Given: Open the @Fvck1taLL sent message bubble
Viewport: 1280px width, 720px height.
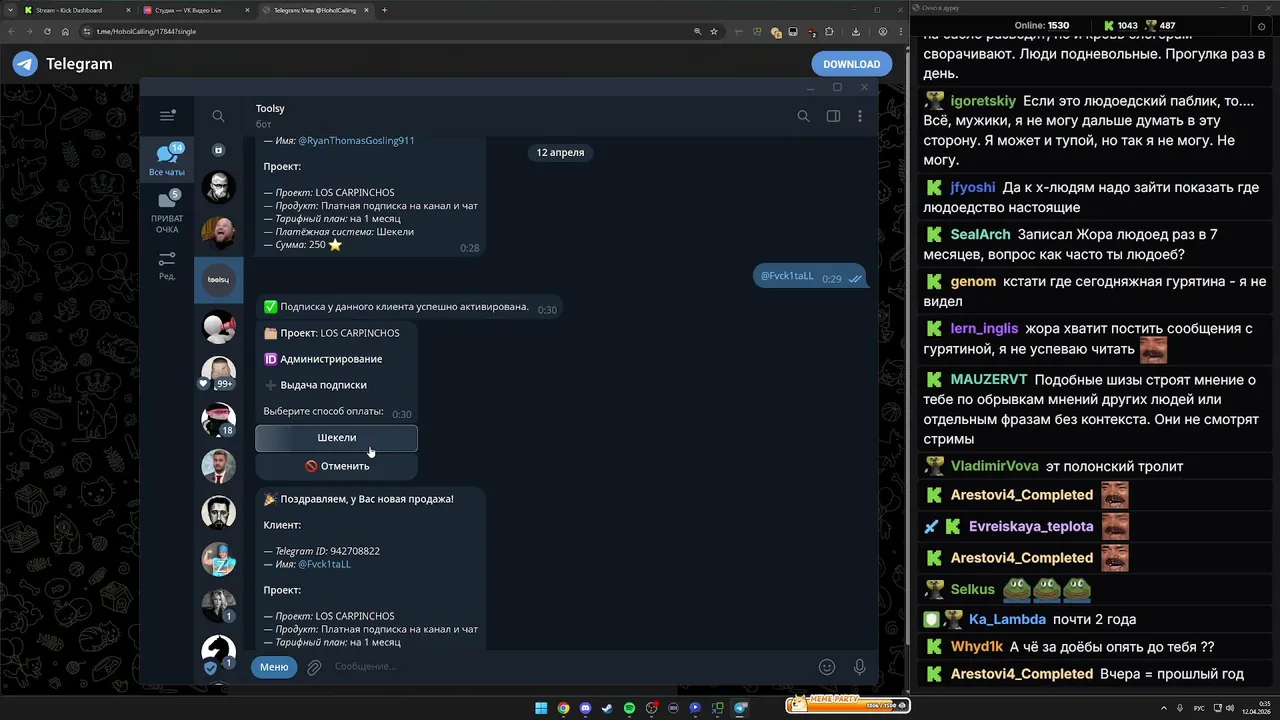Looking at the screenshot, I should [x=811, y=277].
